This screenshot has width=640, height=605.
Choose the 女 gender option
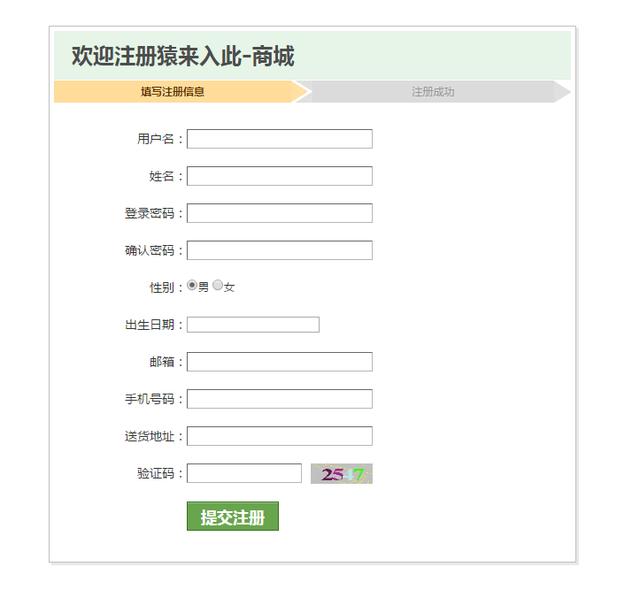218,285
